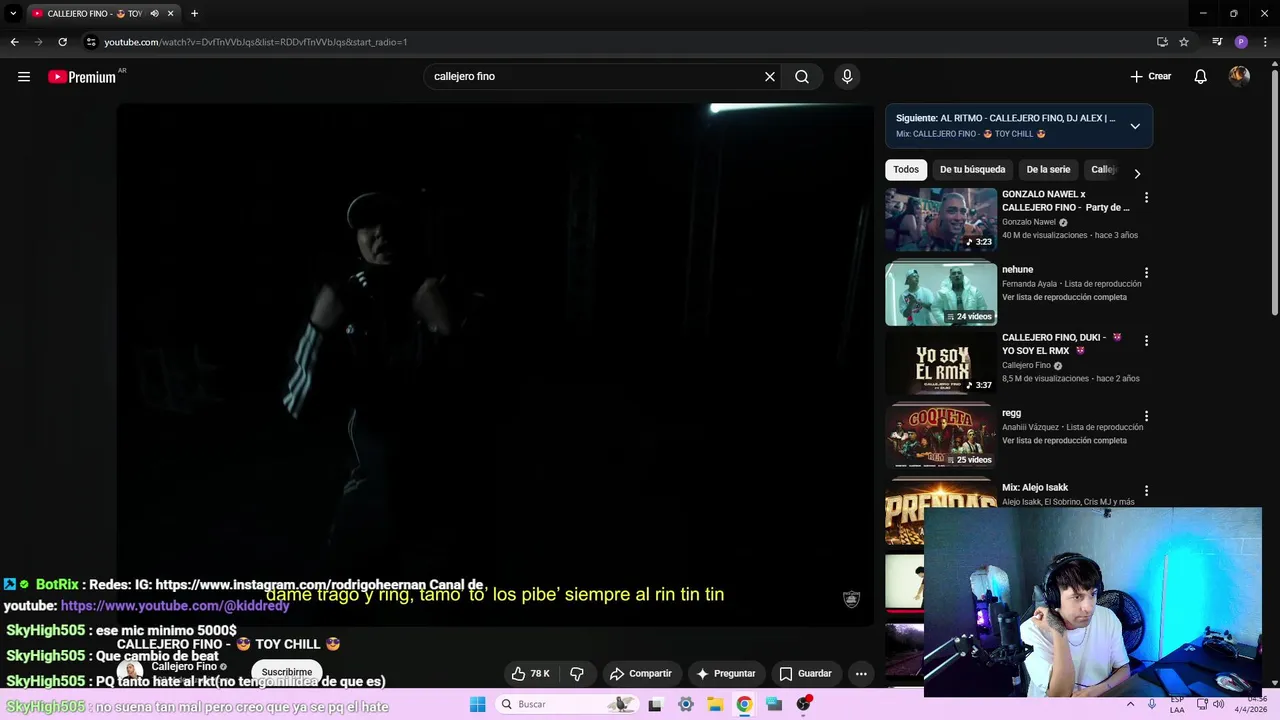Open Gonzalo Nawel Party video thumbnail
1280x720 pixels.
point(941,220)
